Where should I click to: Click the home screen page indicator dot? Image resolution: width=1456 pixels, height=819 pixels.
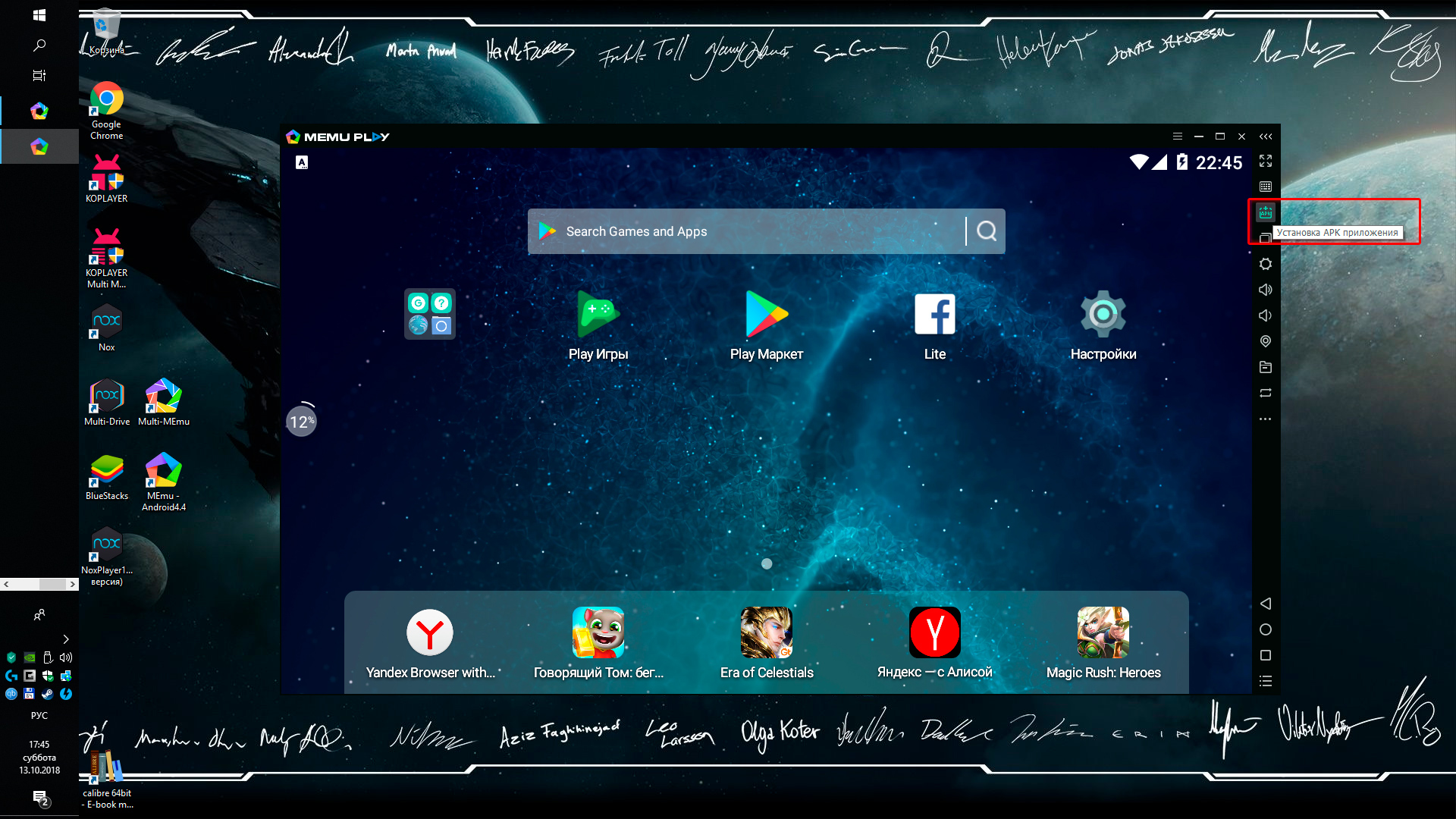767,563
